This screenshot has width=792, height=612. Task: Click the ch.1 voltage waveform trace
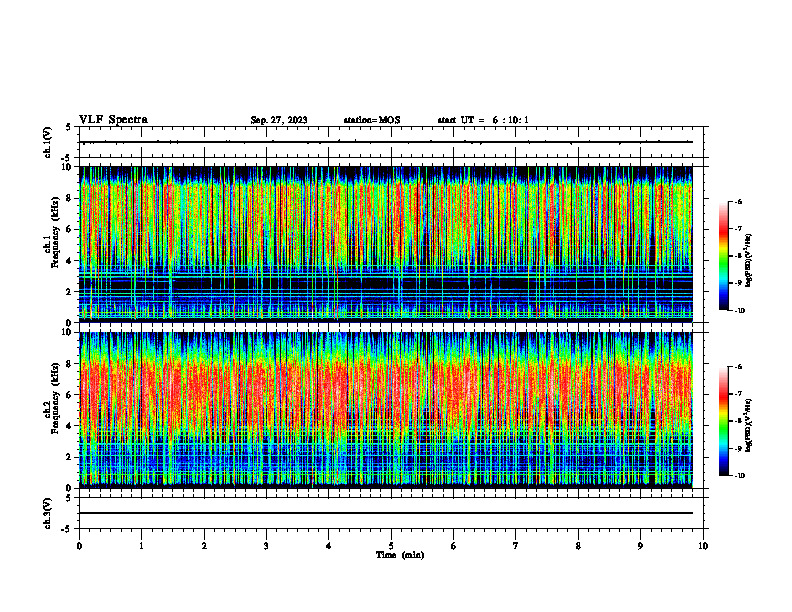pyautogui.click(x=386, y=142)
